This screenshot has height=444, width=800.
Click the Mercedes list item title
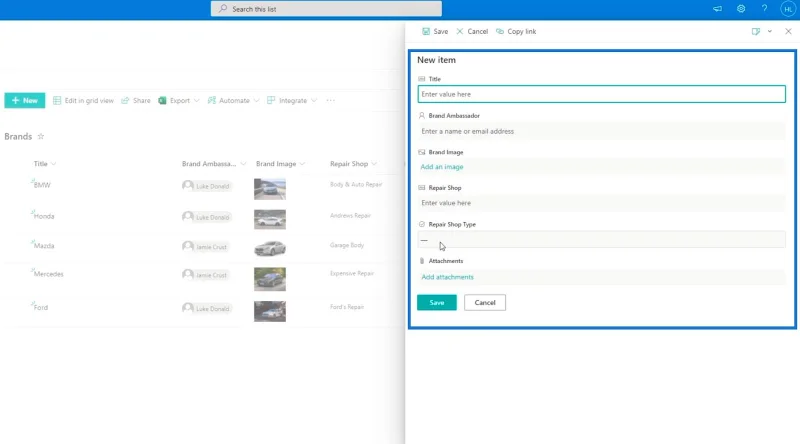pyautogui.click(x=48, y=274)
